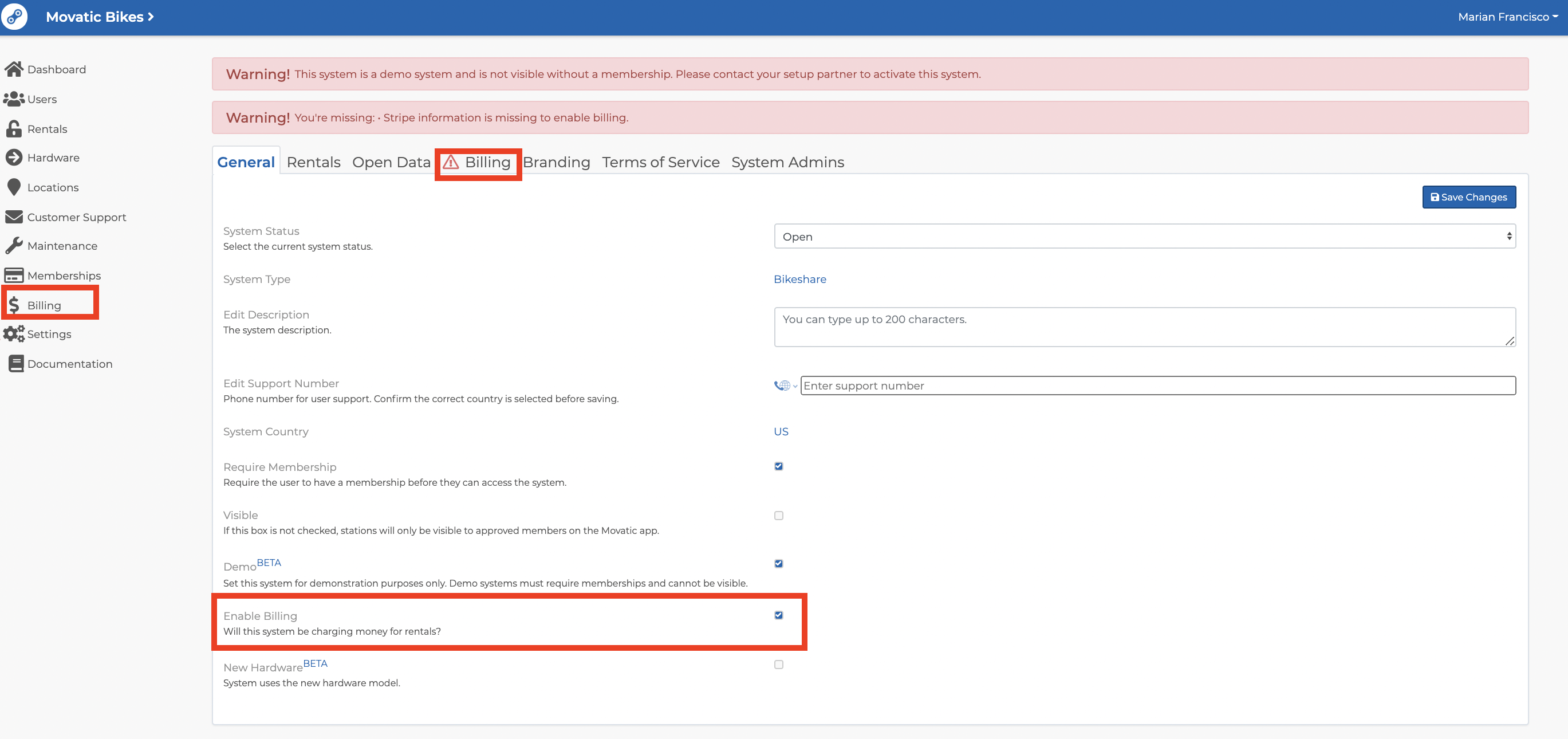Click the Settings gears icon

(13, 333)
